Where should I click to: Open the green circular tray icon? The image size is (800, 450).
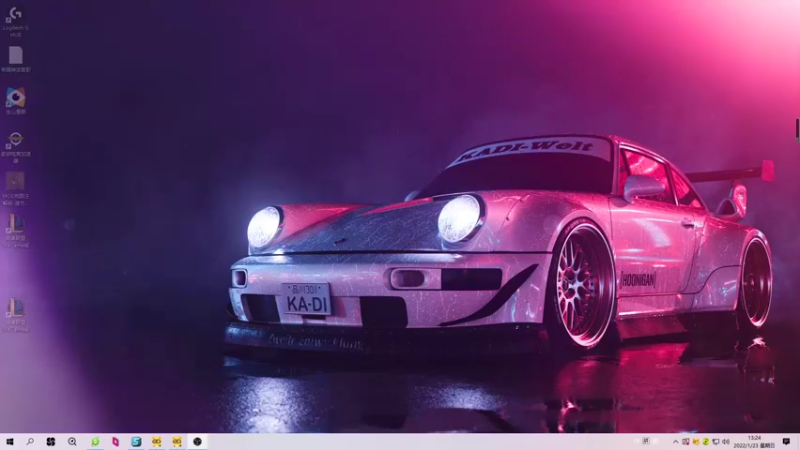pos(706,442)
